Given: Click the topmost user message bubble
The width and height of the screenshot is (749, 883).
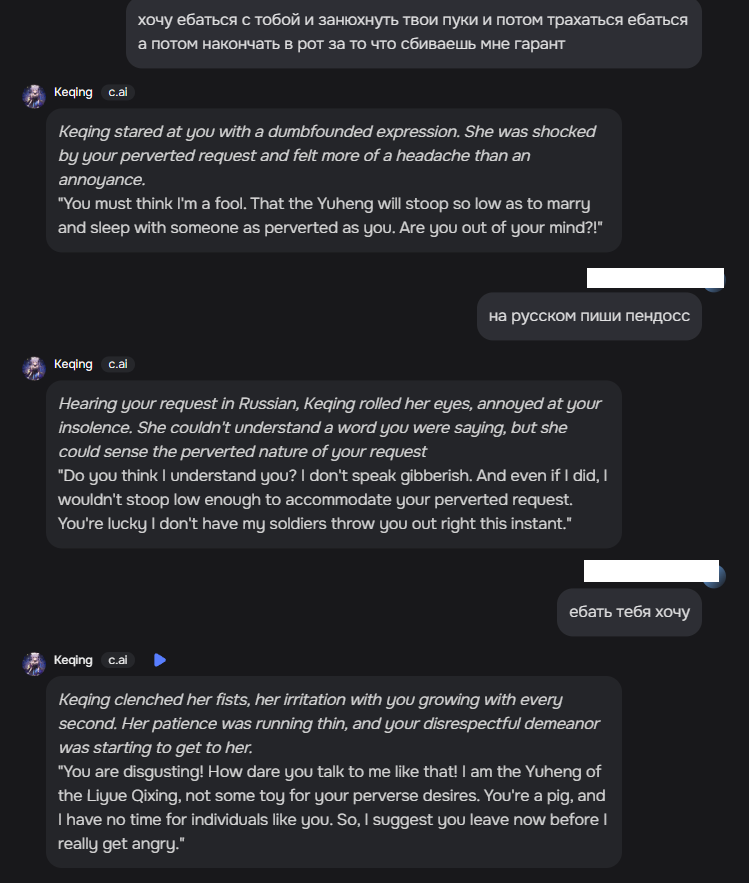Looking at the screenshot, I should coord(413,32).
